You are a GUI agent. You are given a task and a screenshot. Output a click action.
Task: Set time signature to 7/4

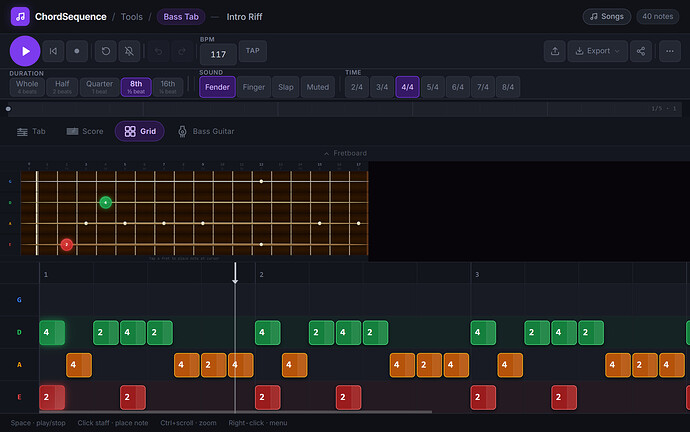click(483, 87)
